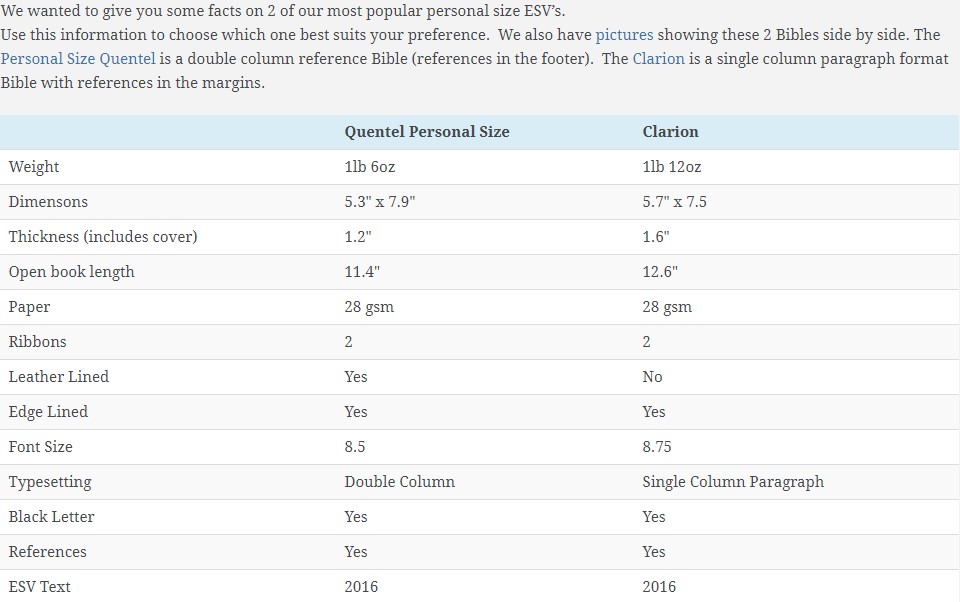
Task: Select the "No" cell in Leather Lined row
Action: coord(652,377)
